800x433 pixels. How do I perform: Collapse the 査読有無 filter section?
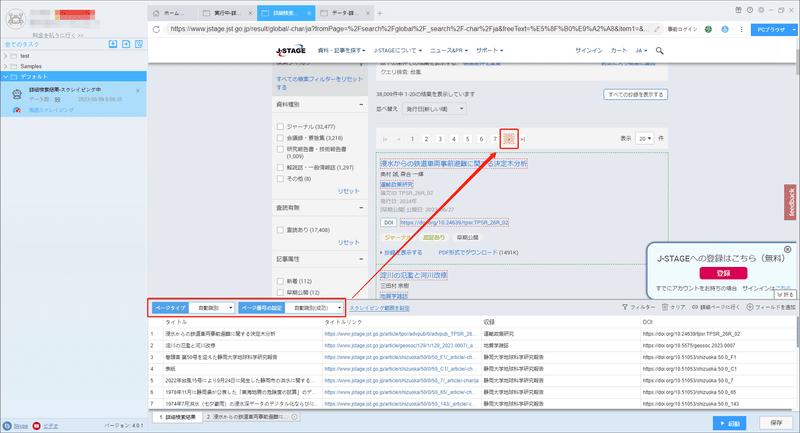click(x=361, y=208)
